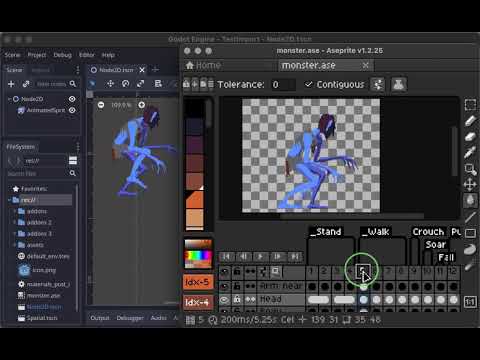Image resolution: width=480 pixels, height=360 pixels.
Task: Toggle Godot FileSystem split view icon
Action: coord(73,161)
